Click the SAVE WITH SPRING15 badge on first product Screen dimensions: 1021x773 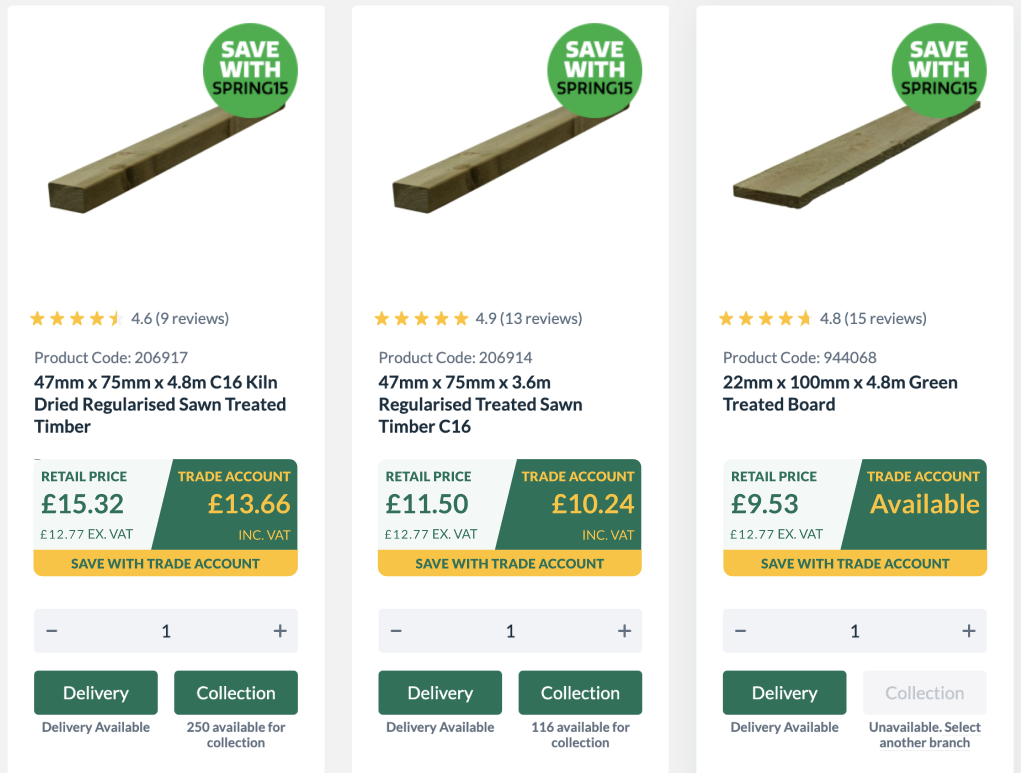(249, 69)
